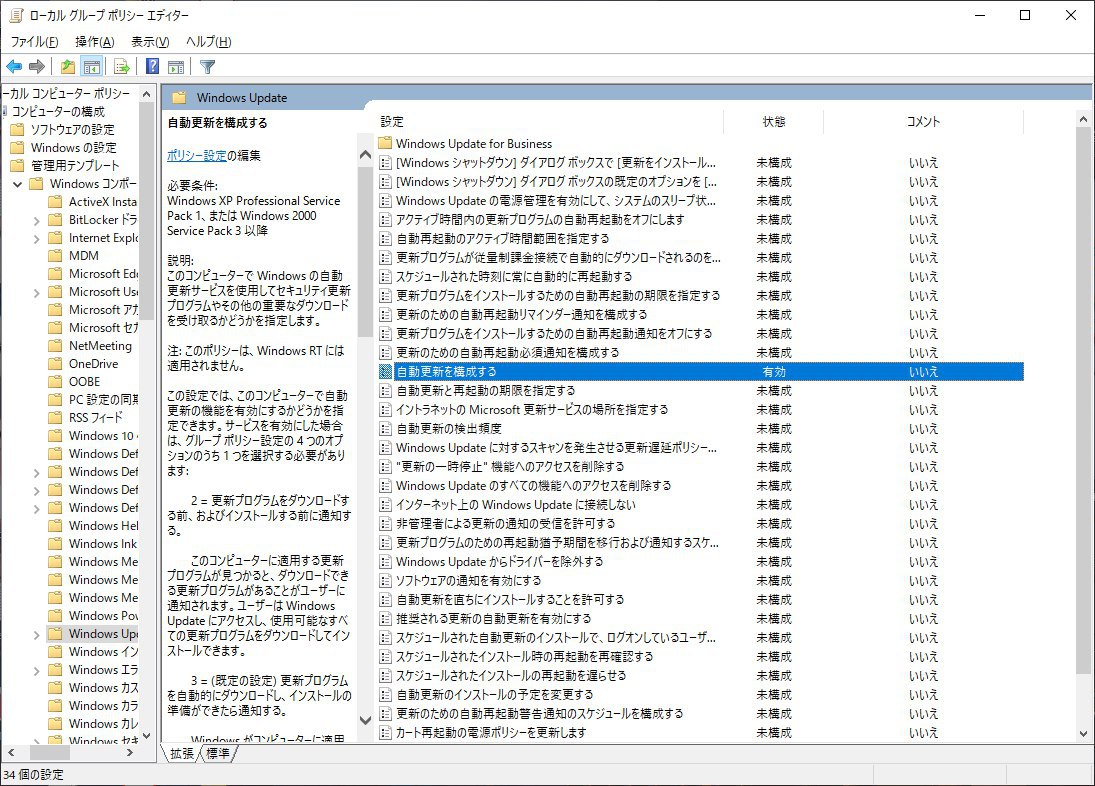This screenshot has height=786, width=1095.
Task: Click the ポリシー設定 edit link
Action: 197,156
